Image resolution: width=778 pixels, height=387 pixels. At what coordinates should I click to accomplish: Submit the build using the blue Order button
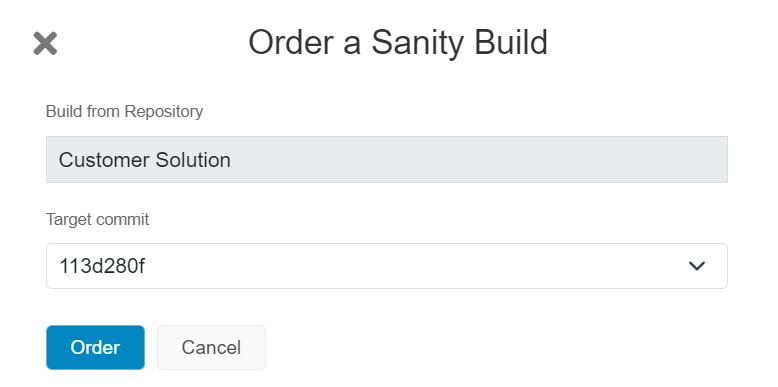95,347
